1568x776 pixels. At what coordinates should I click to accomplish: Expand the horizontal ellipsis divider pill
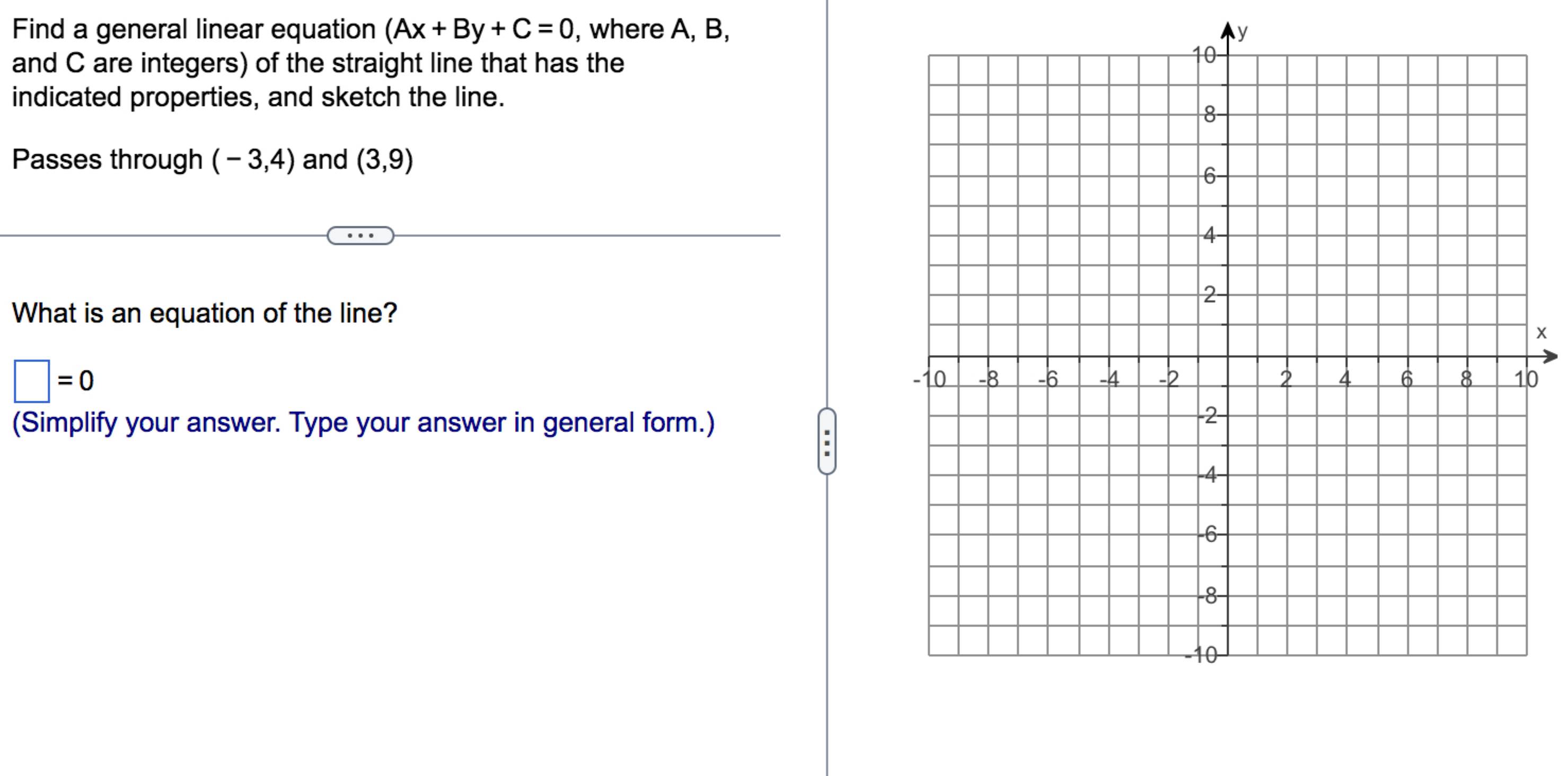360,235
